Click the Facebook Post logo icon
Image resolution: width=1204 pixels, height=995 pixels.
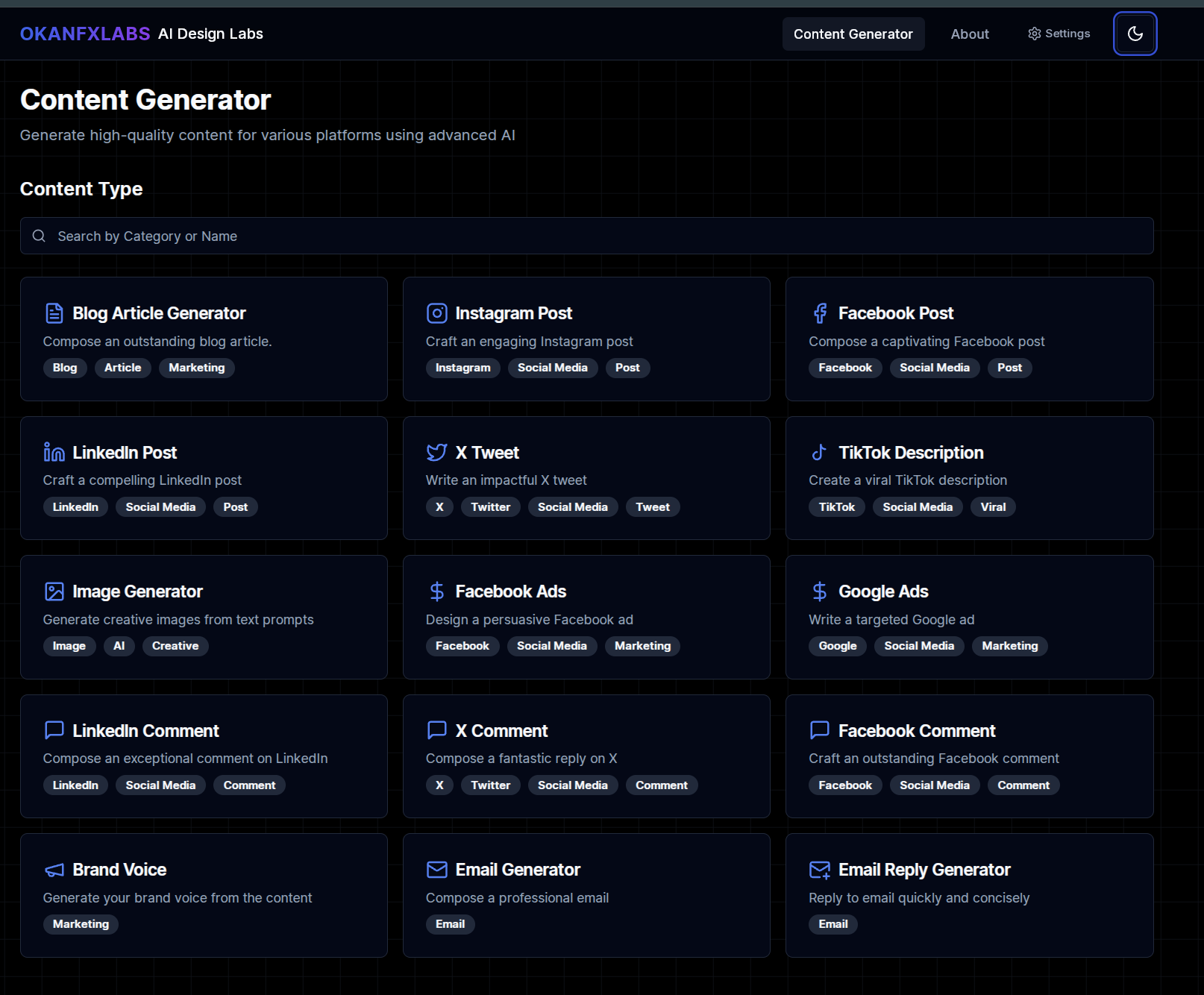[x=820, y=313]
